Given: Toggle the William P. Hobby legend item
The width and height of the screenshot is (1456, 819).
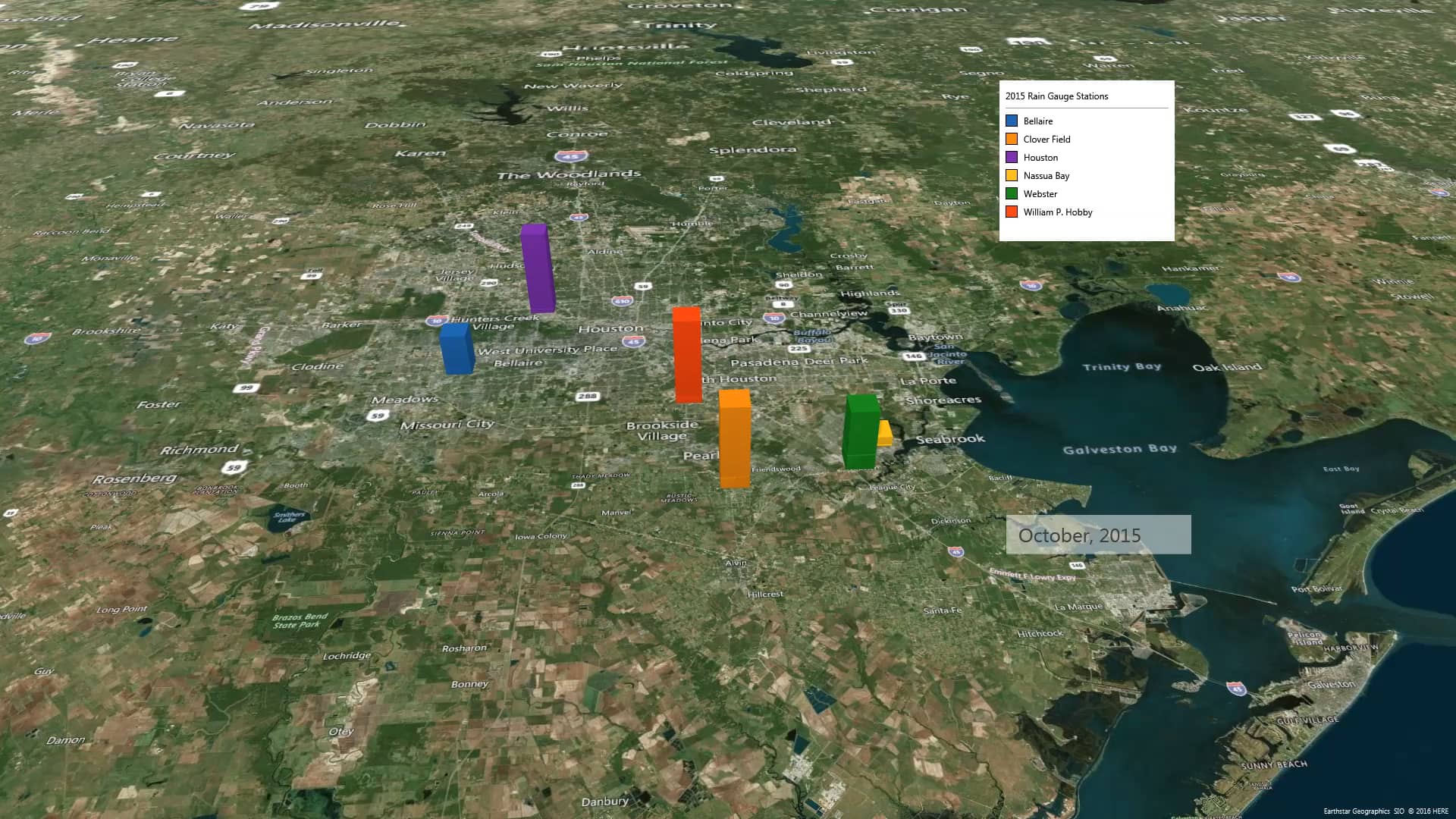Looking at the screenshot, I should [x=1057, y=212].
